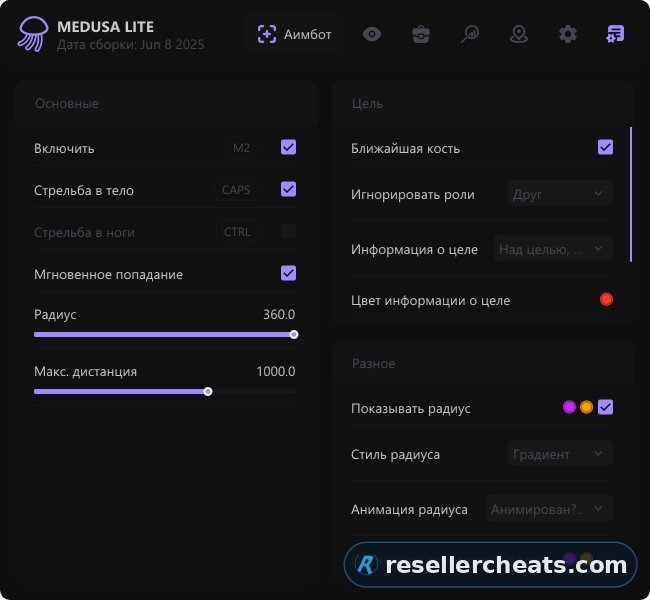Click the Радиус slider label
The image size is (650, 600).
coord(55,315)
